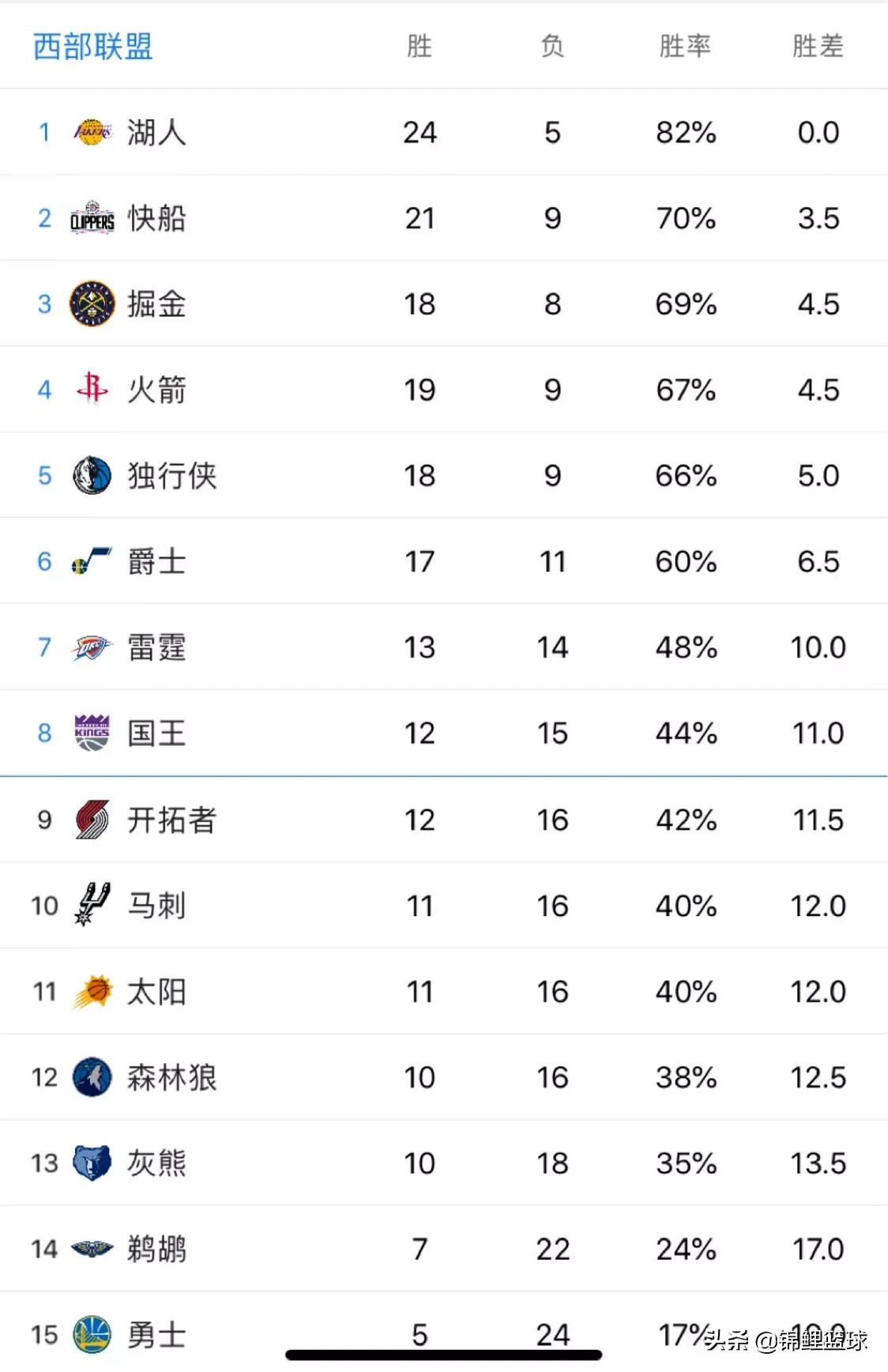Select the 勇士 team row name
The width and height of the screenshot is (888, 1372).
point(156,1335)
